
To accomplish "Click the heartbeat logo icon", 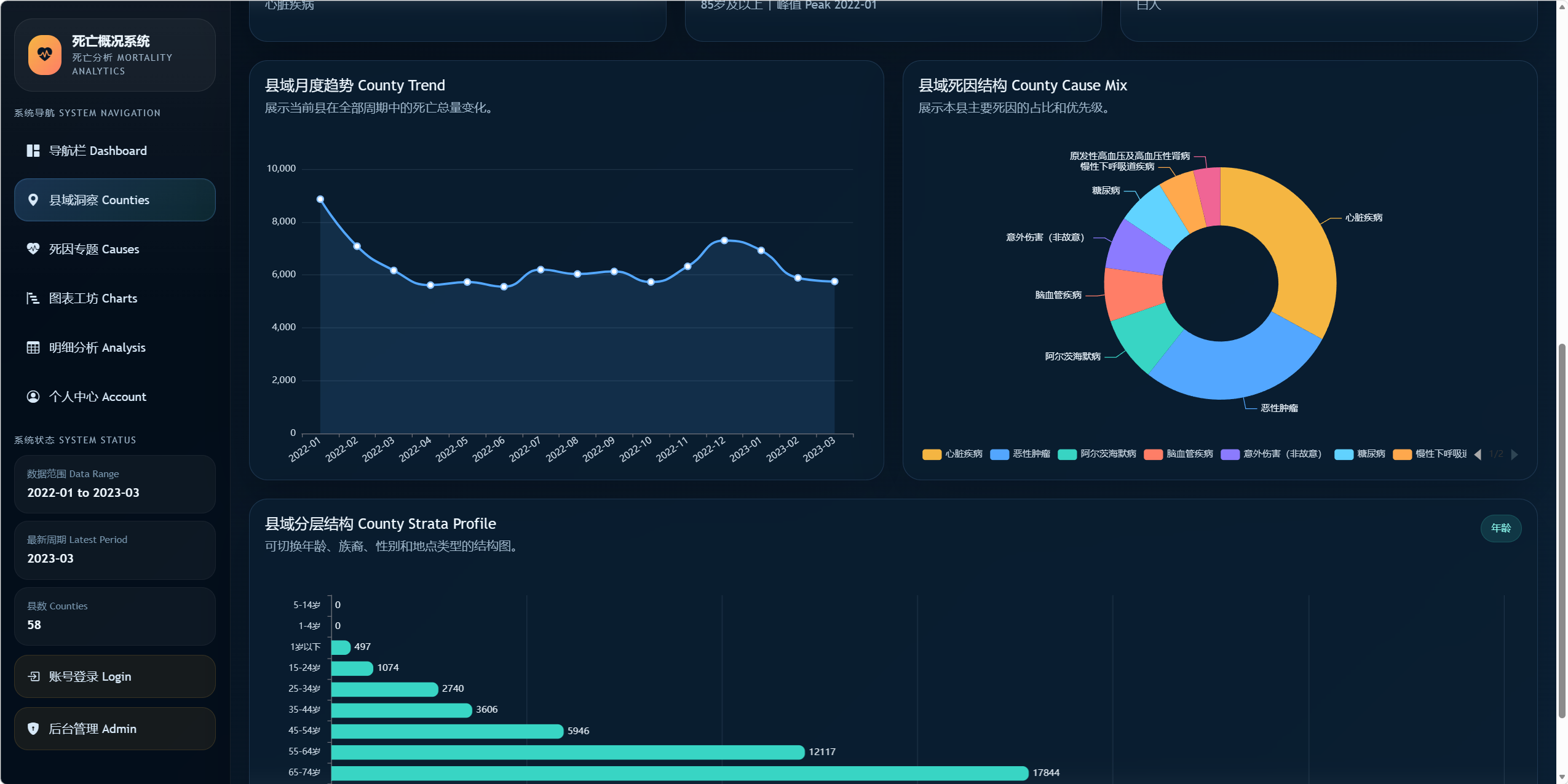I will [44, 55].
